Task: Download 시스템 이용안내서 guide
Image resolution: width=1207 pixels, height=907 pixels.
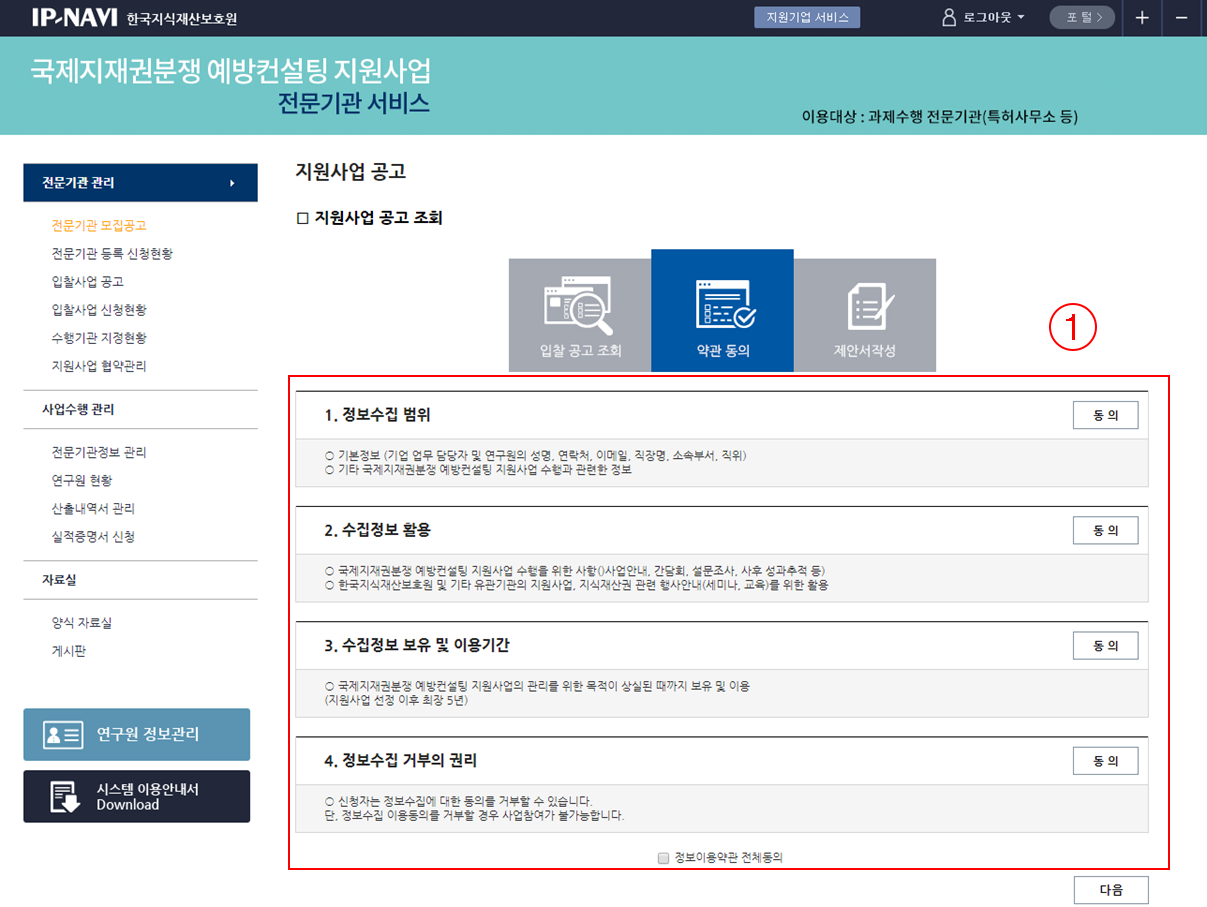Action: point(137,796)
